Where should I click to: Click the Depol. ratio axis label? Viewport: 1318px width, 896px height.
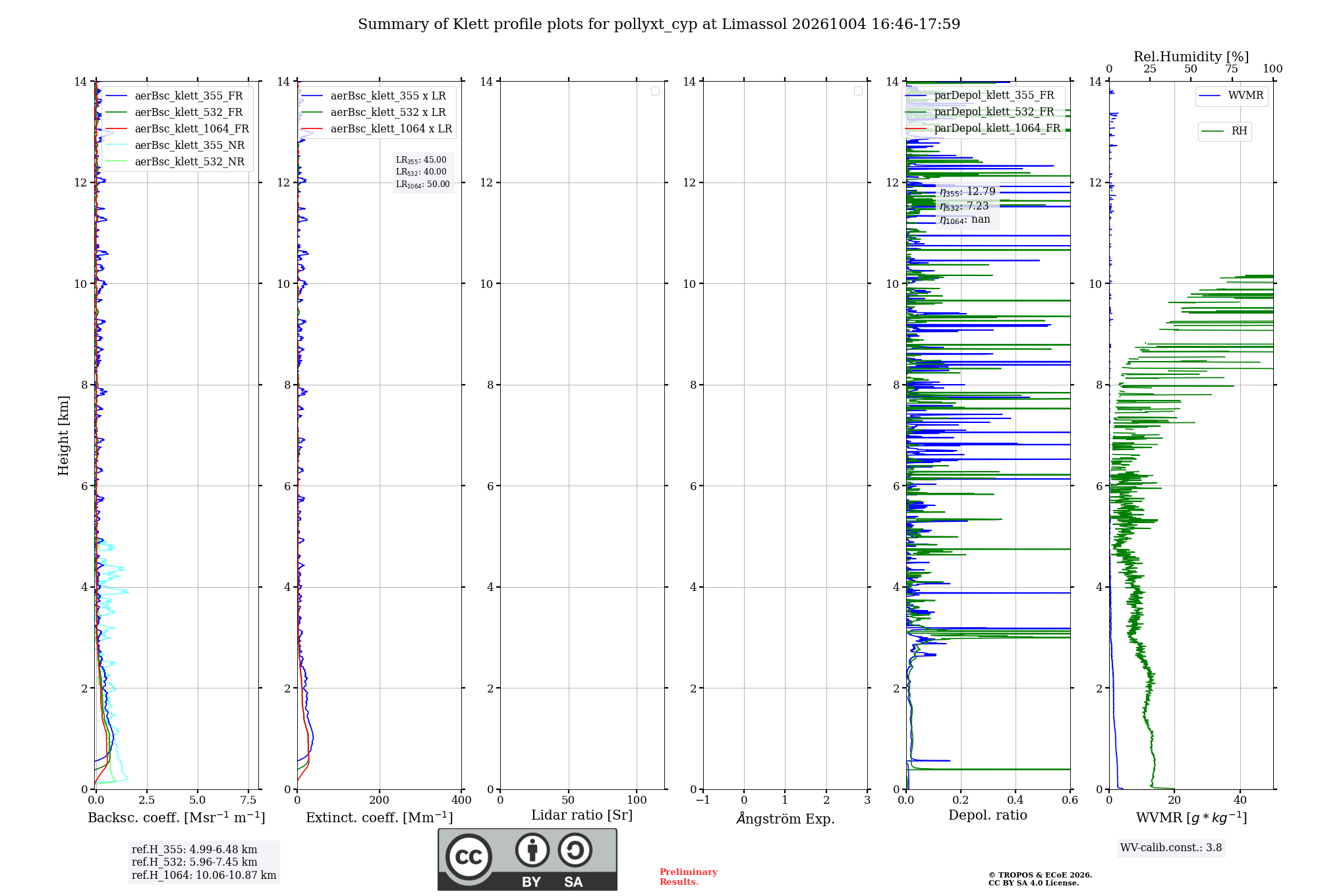(x=988, y=816)
